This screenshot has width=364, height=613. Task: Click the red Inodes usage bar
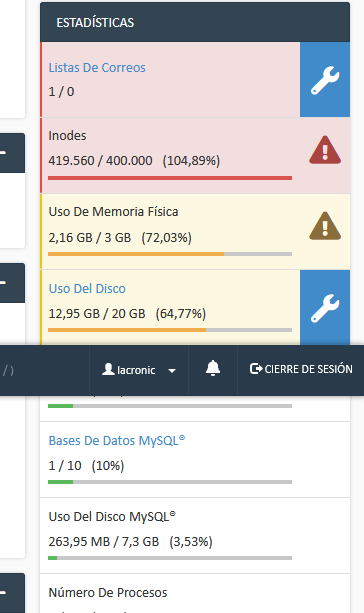(x=170, y=178)
